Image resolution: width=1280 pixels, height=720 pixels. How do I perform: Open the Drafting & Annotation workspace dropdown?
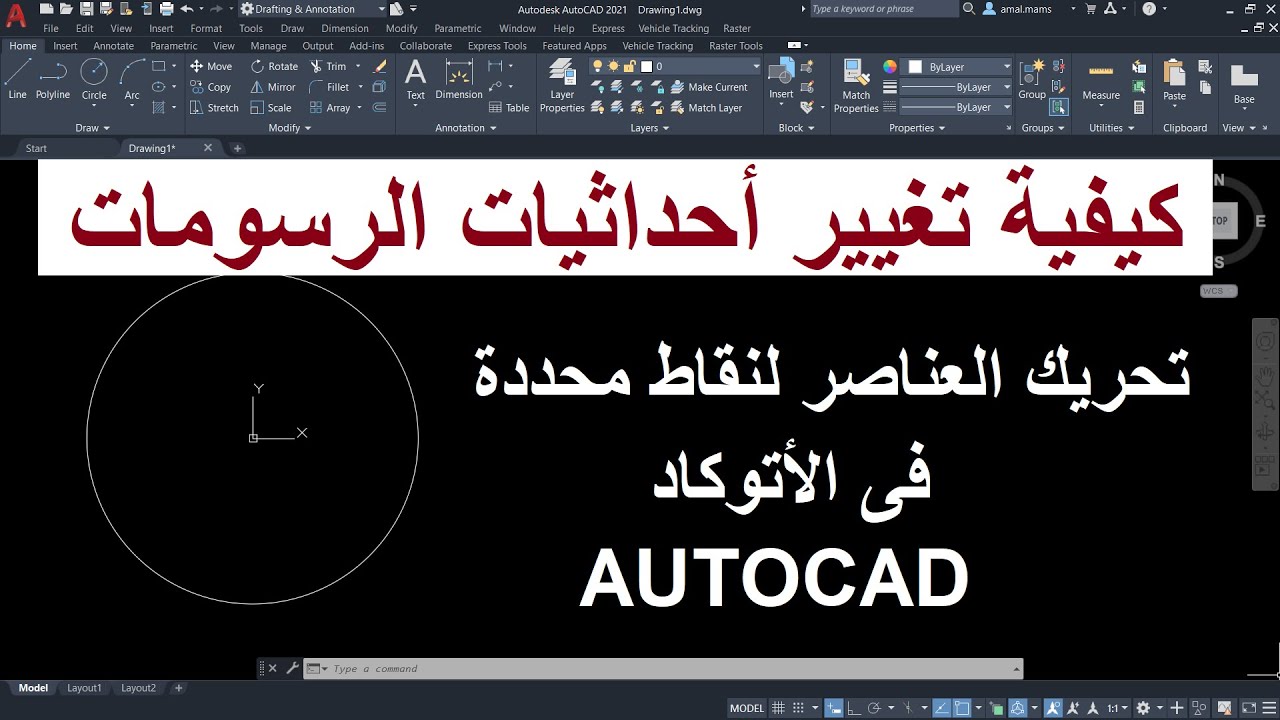[x=313, y=9]
